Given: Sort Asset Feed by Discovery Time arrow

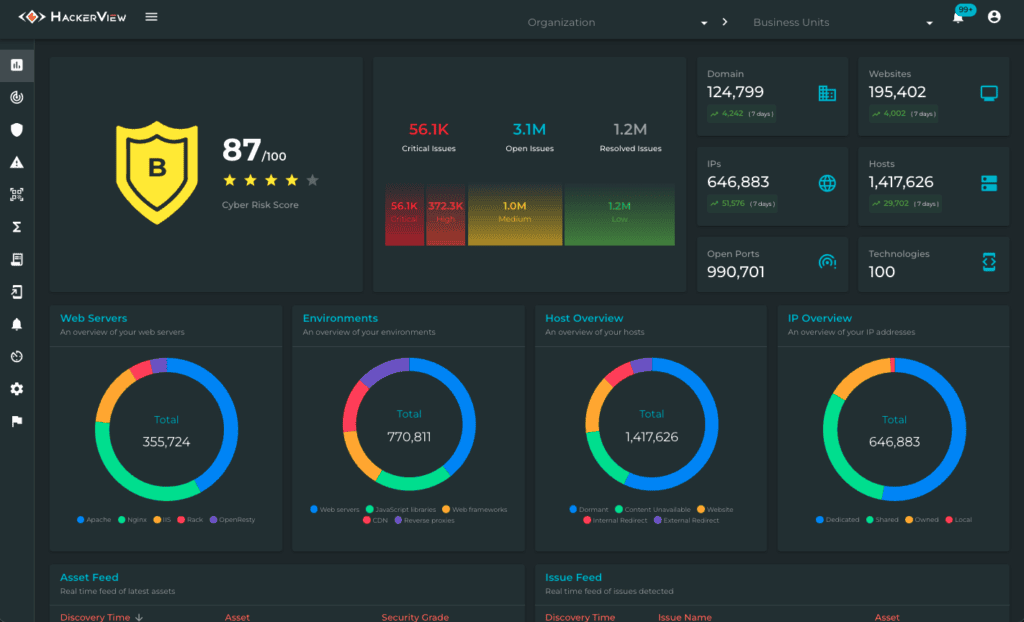Looking at the screenshot, I should [139, 617].
